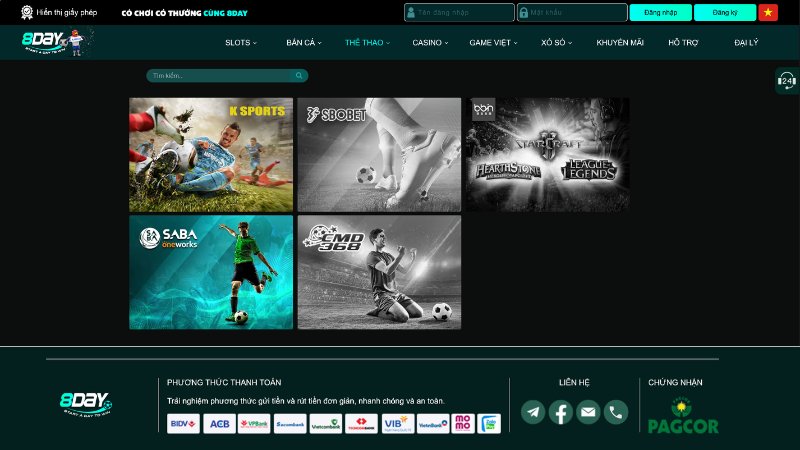Open the KHUYẾN MÃI page
The height and width of the screenshot is (450, 800).
620,42
